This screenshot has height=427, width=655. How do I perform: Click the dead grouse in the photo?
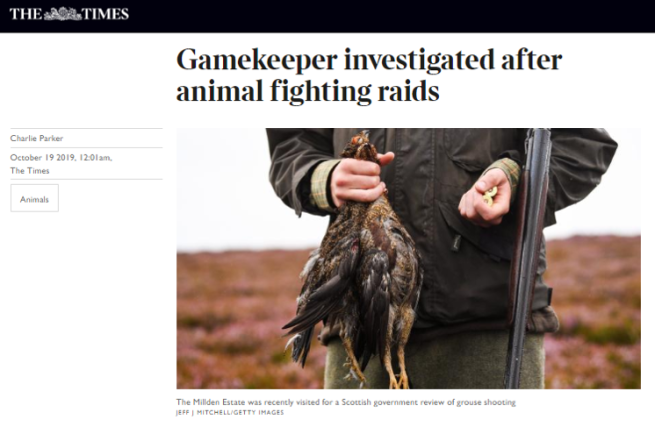(x=355, y=263)
